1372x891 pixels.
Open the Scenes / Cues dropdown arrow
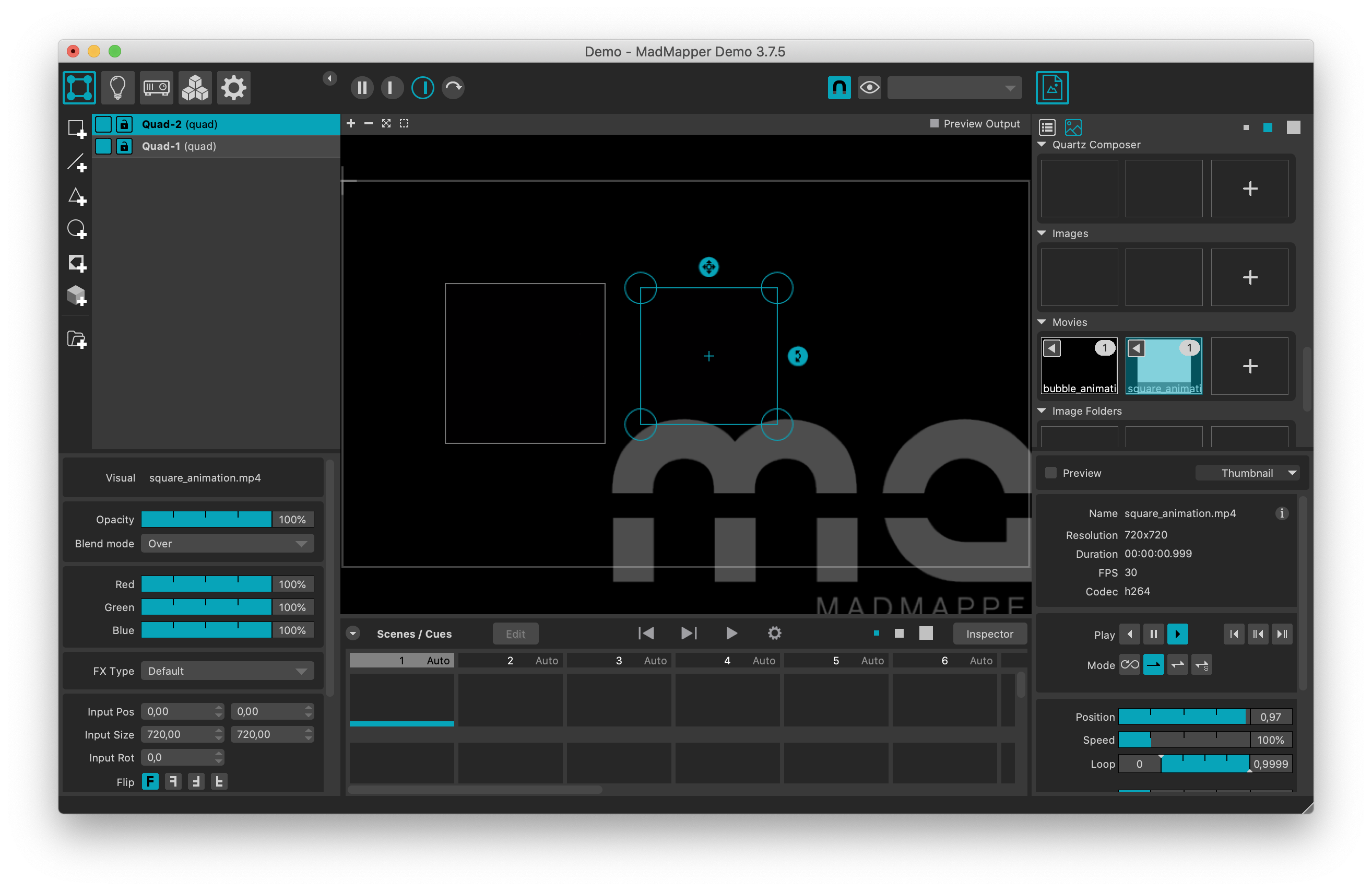353,634
